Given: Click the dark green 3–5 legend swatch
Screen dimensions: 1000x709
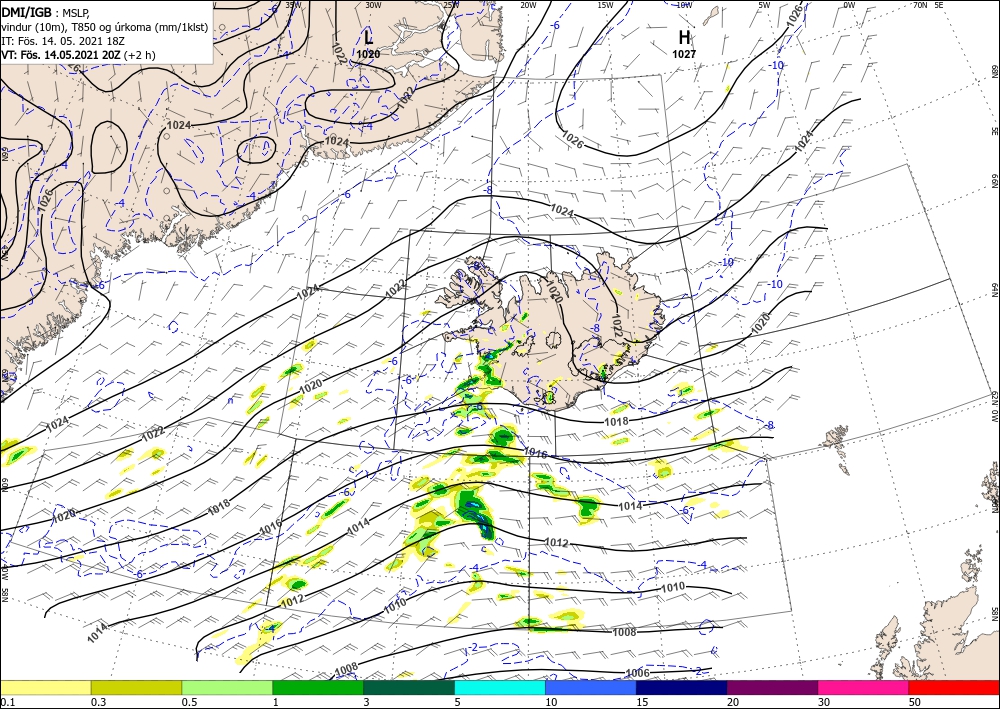Looking at the screenshot, I should pyautogui.click(x=409, y=688).
